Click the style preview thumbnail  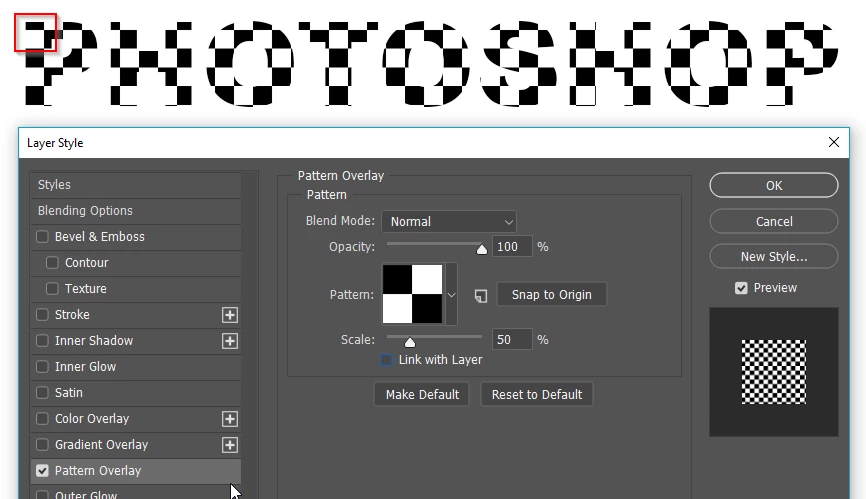[x=774, y=372]
